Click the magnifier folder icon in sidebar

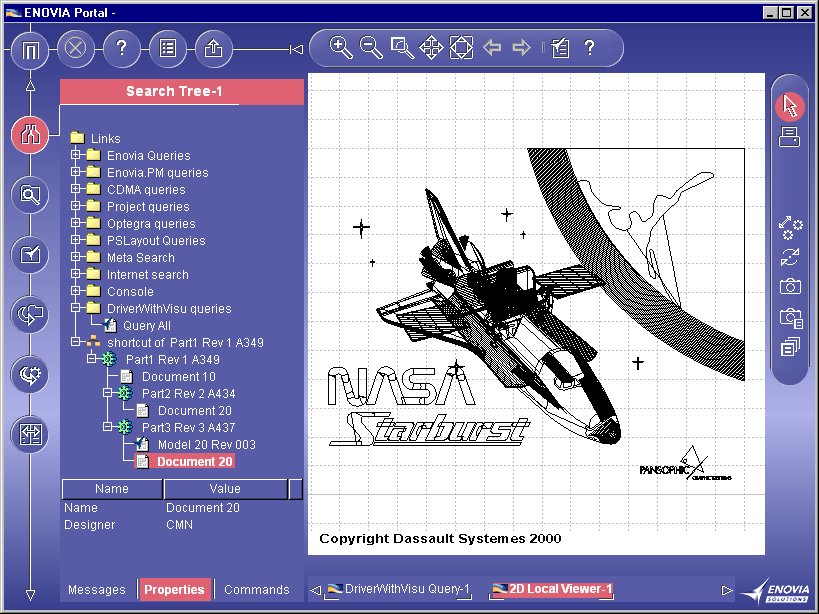[x=30, y=195]
